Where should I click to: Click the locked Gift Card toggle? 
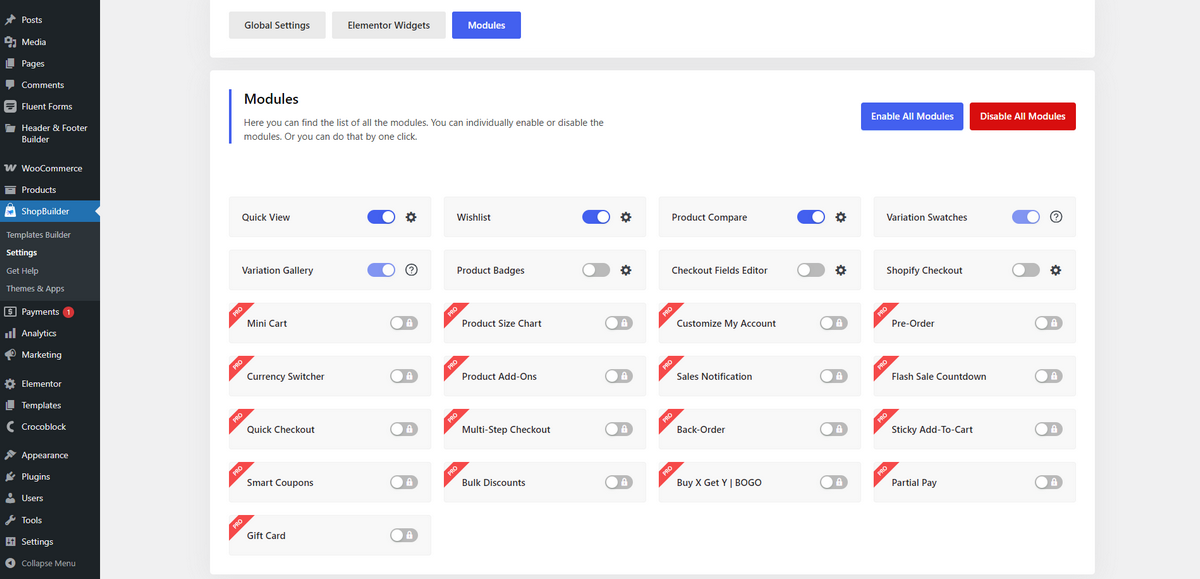coord(404,535)
